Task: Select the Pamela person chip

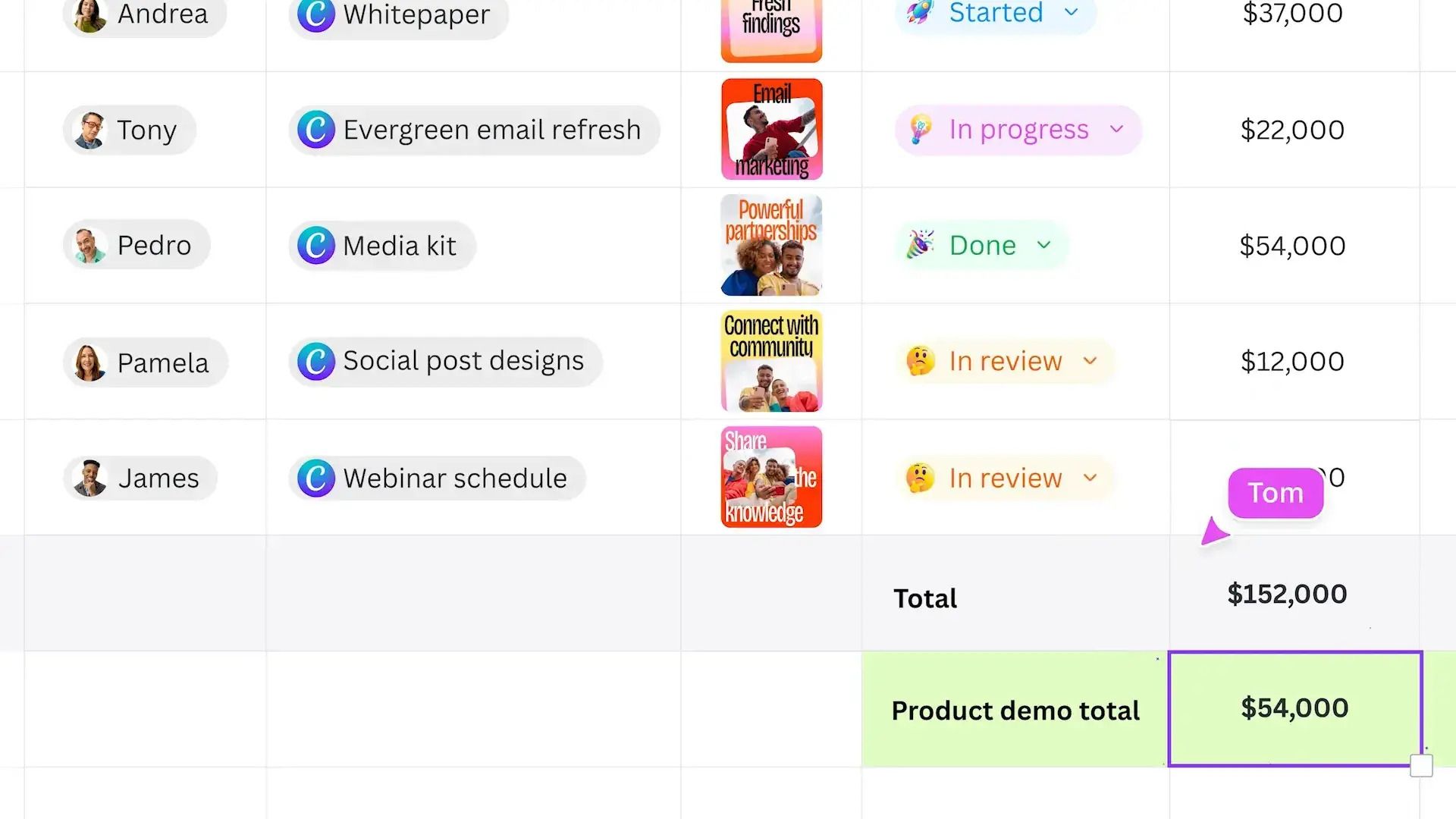Action: click(x=146, y=362)
